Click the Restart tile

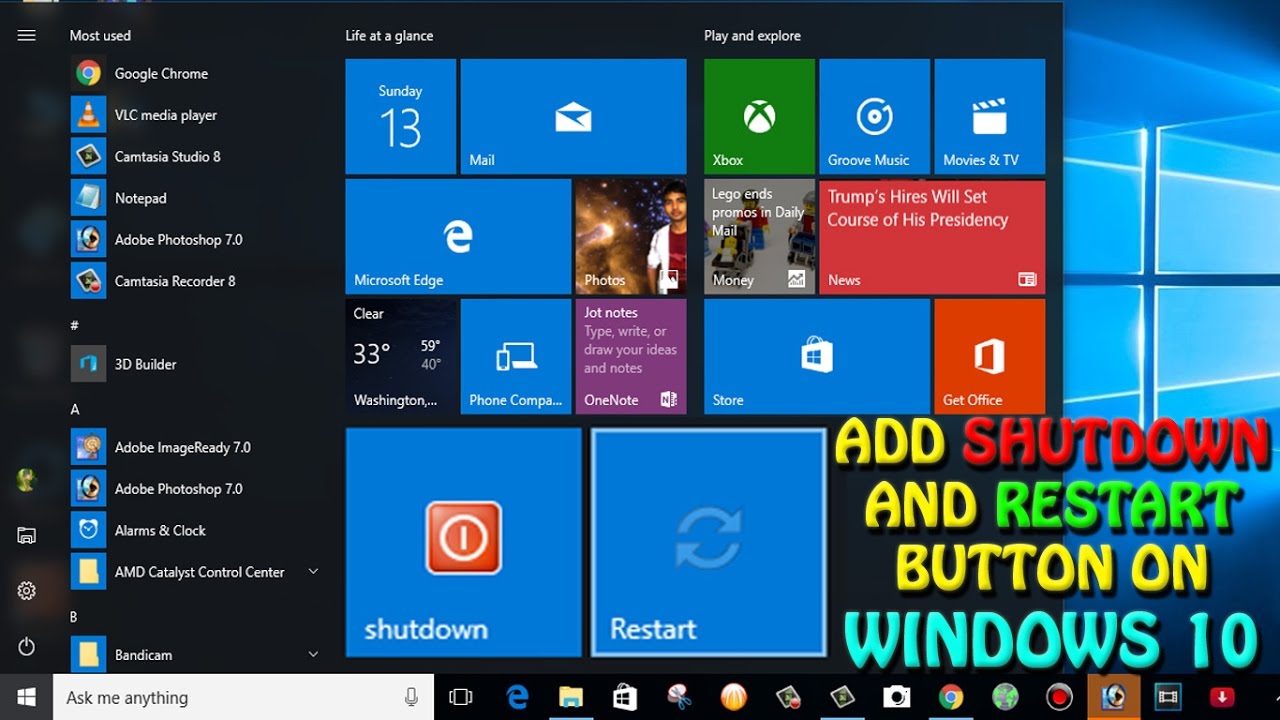coord(708,542)
